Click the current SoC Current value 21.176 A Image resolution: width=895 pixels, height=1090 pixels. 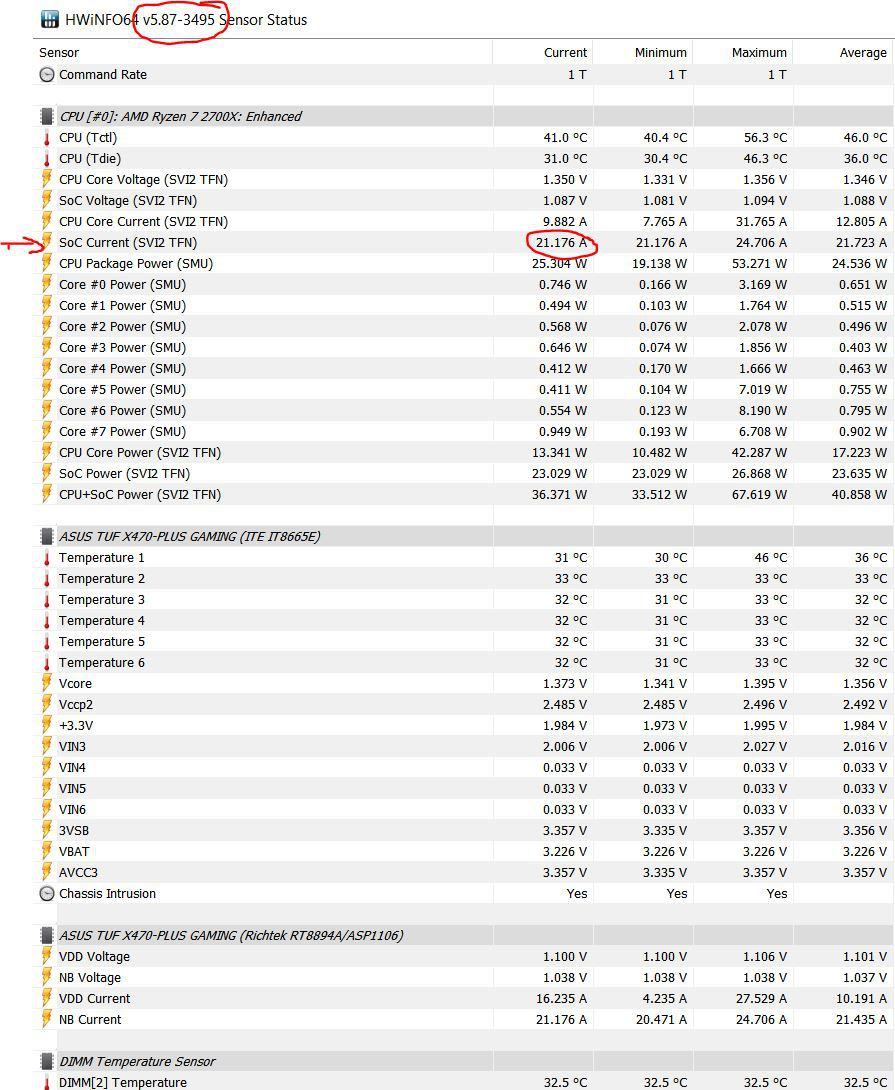(x=561, y=243)
